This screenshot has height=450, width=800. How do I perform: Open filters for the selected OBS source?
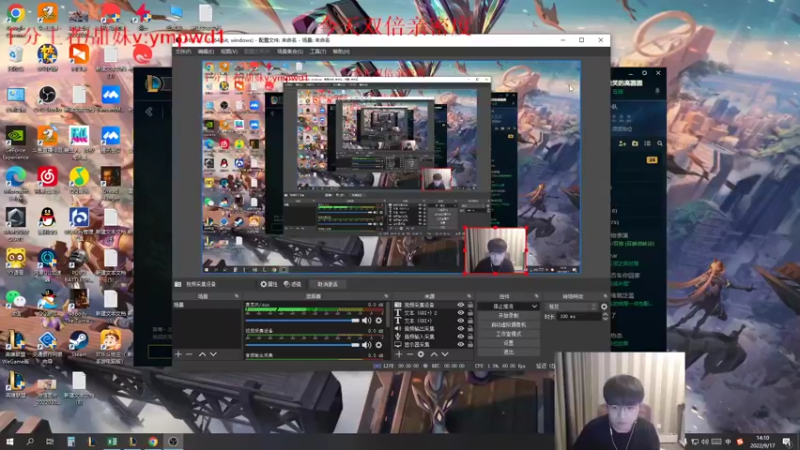292,284
